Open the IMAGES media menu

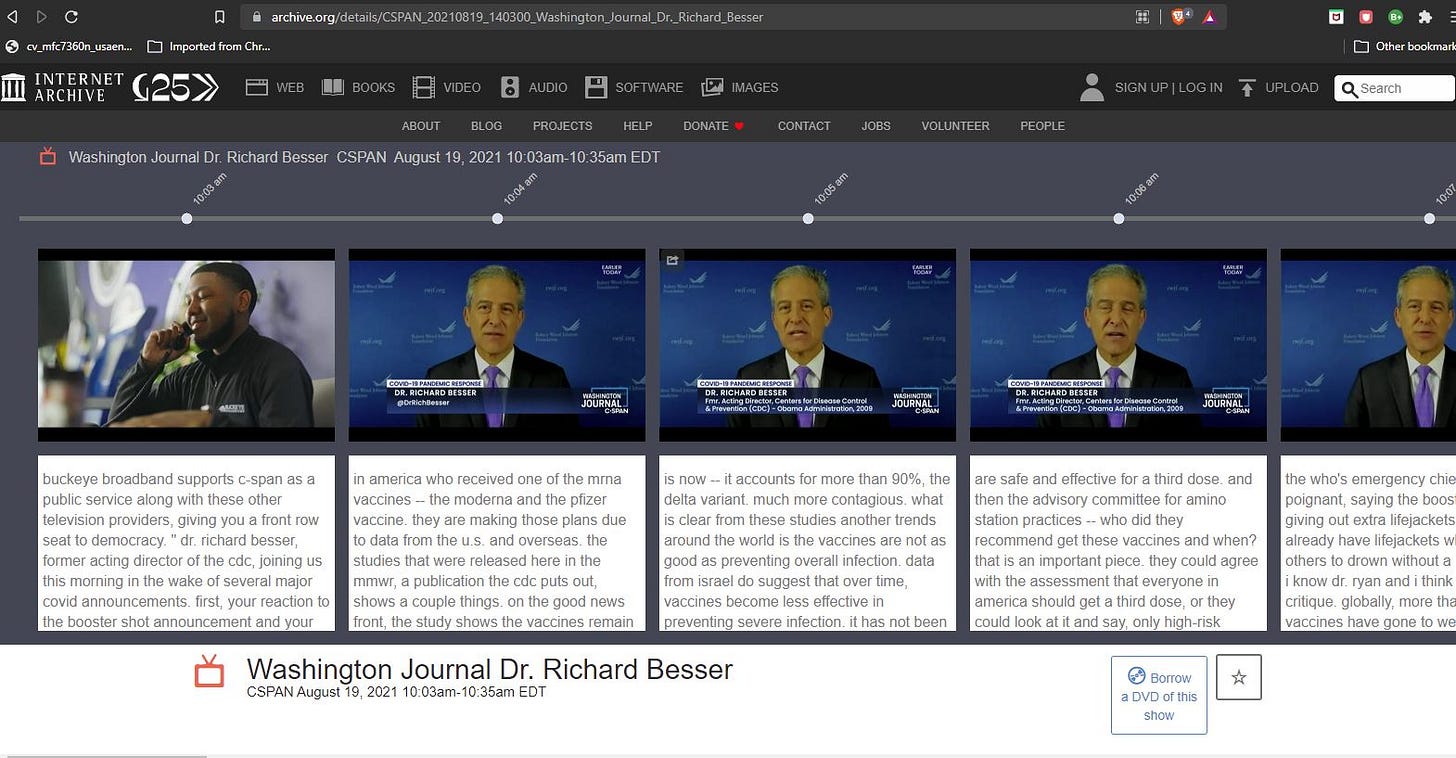(740, 88)
